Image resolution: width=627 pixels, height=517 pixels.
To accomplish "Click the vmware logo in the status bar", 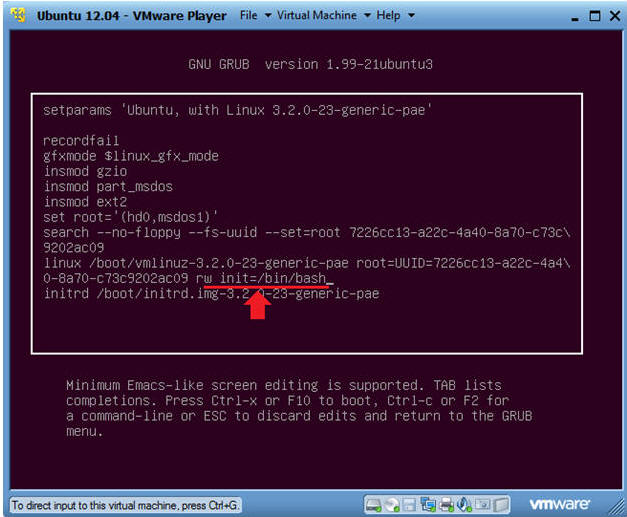I will pyautogui.click(x=559, y=505).
